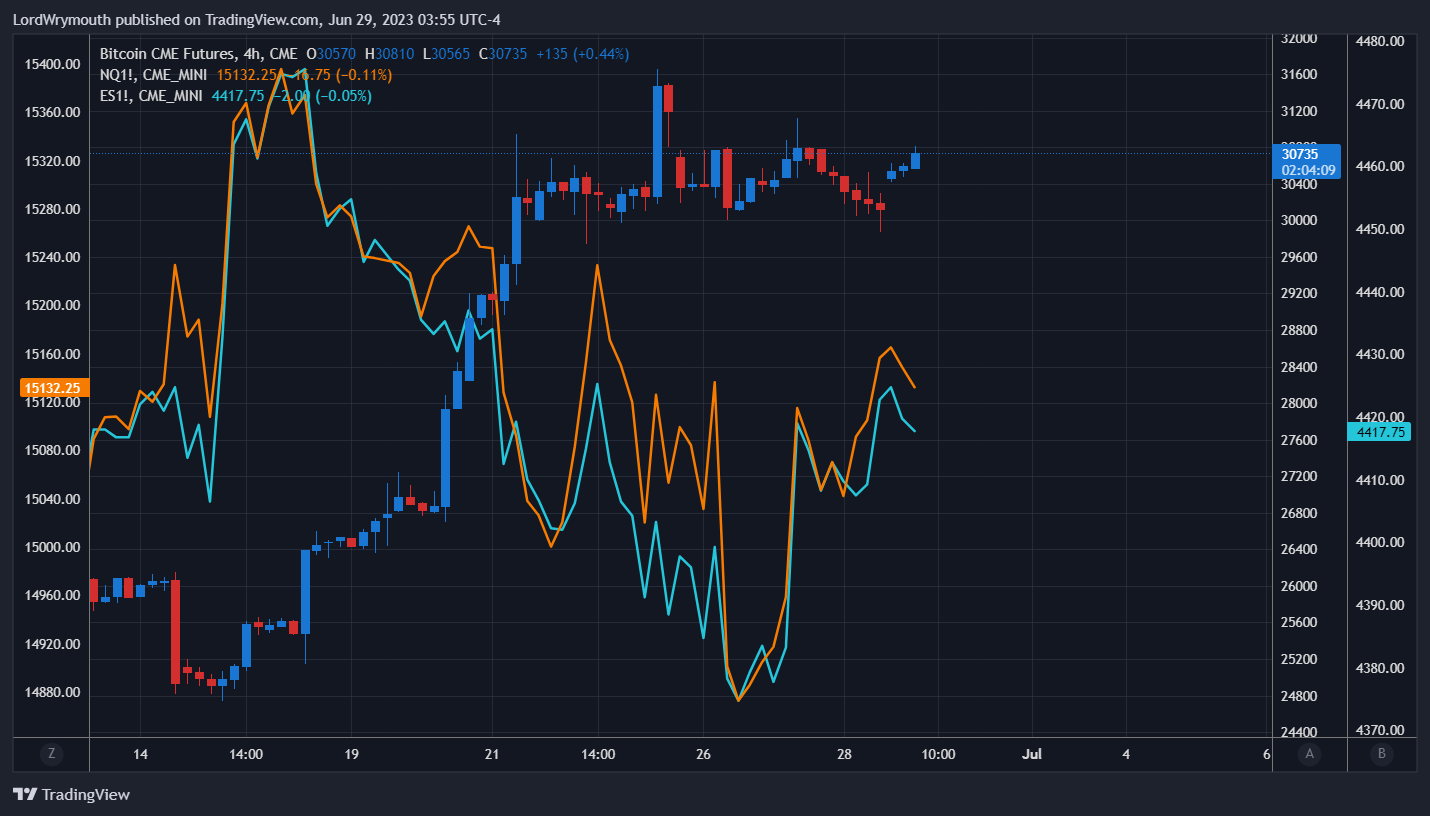The width and height of the screenshot is (1430, 816).
Task: Click the cyan 4417.75 axis price tag
Action: 1380,432
